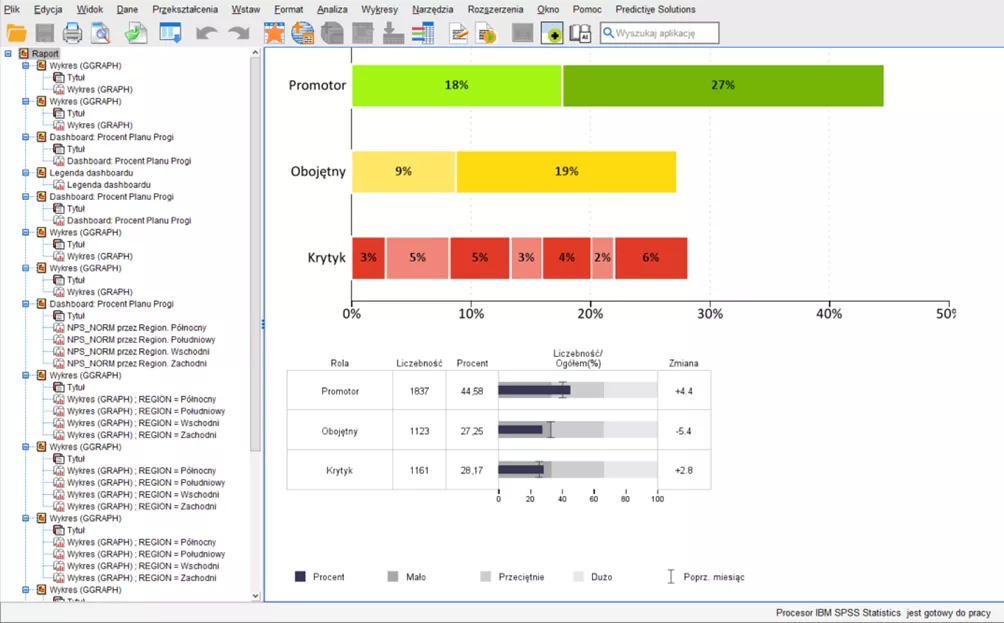The image size is (1004, 623).
Task: Click the Export output toolbar icon
Action: pos(136,34)
